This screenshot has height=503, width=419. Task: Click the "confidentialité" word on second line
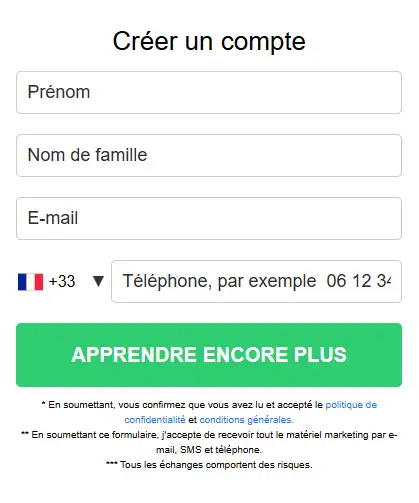pyautogui.click(x=155, y=420)
